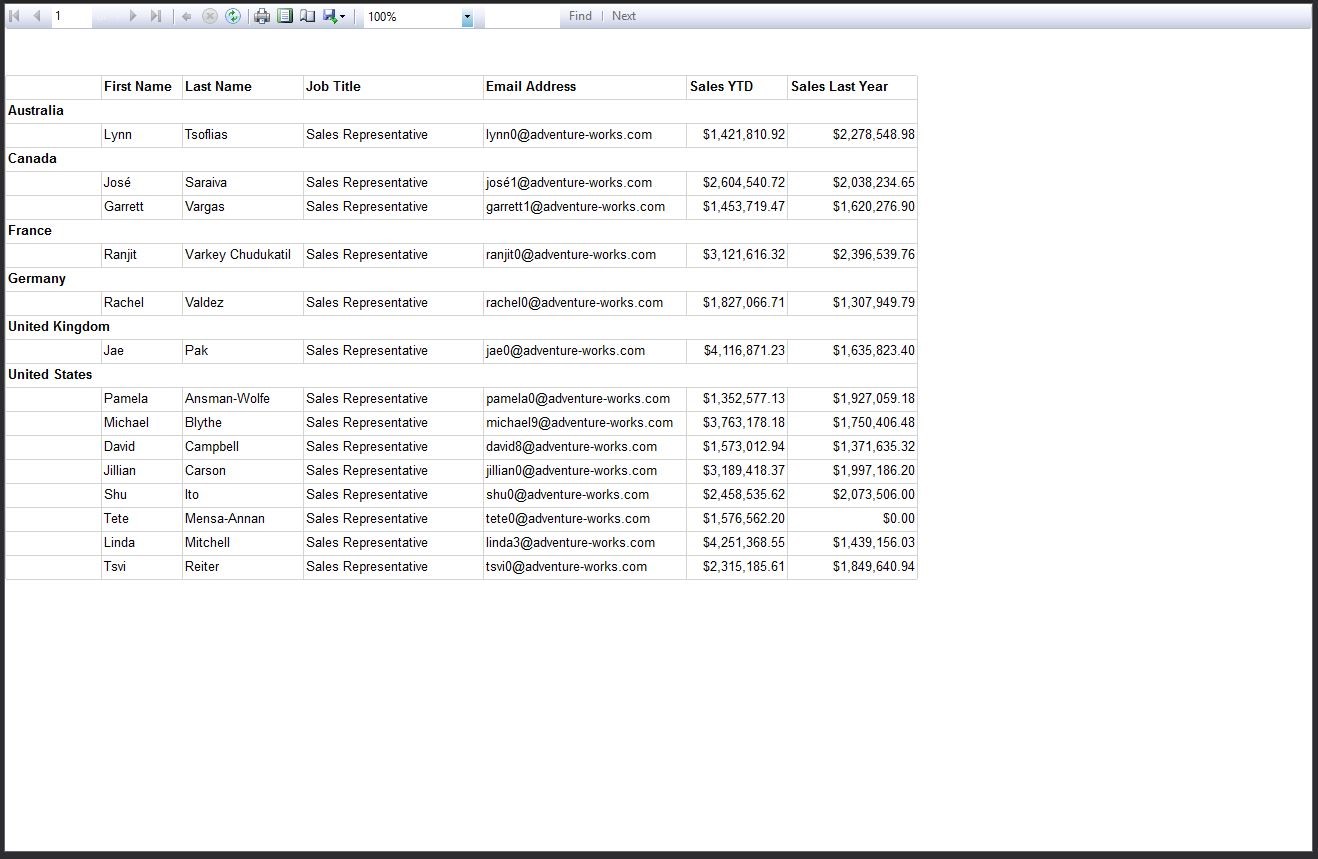Navigate to the previous page
Viewport: 1318px width, 859px height.
pyautogui.click(x=35, y=16)
